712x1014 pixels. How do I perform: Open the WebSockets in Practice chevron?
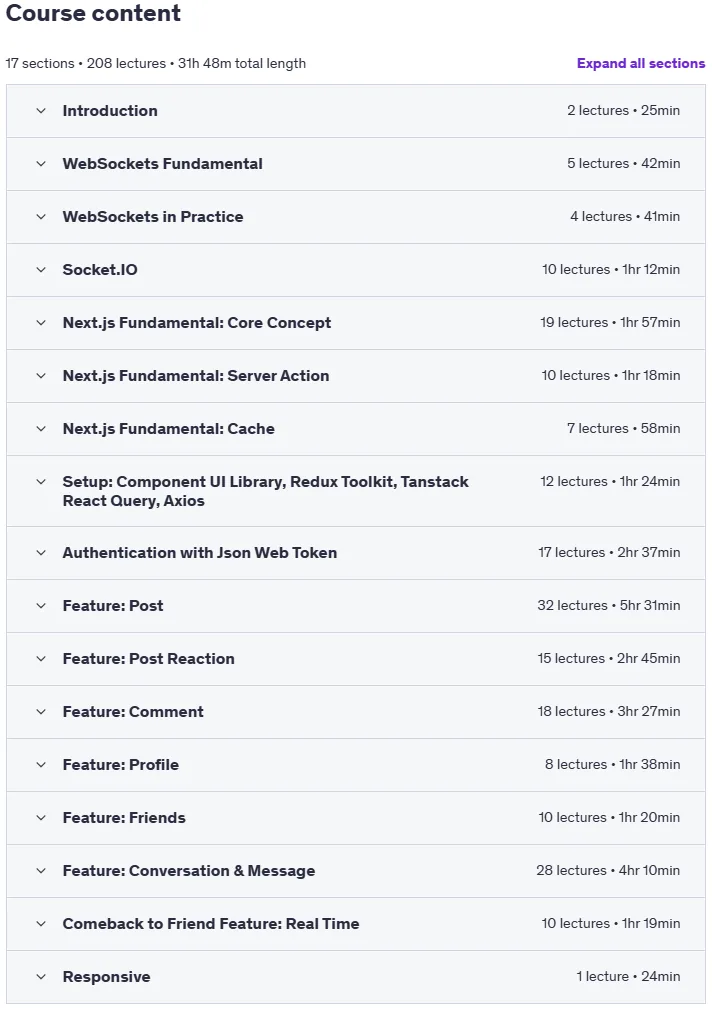41,217
